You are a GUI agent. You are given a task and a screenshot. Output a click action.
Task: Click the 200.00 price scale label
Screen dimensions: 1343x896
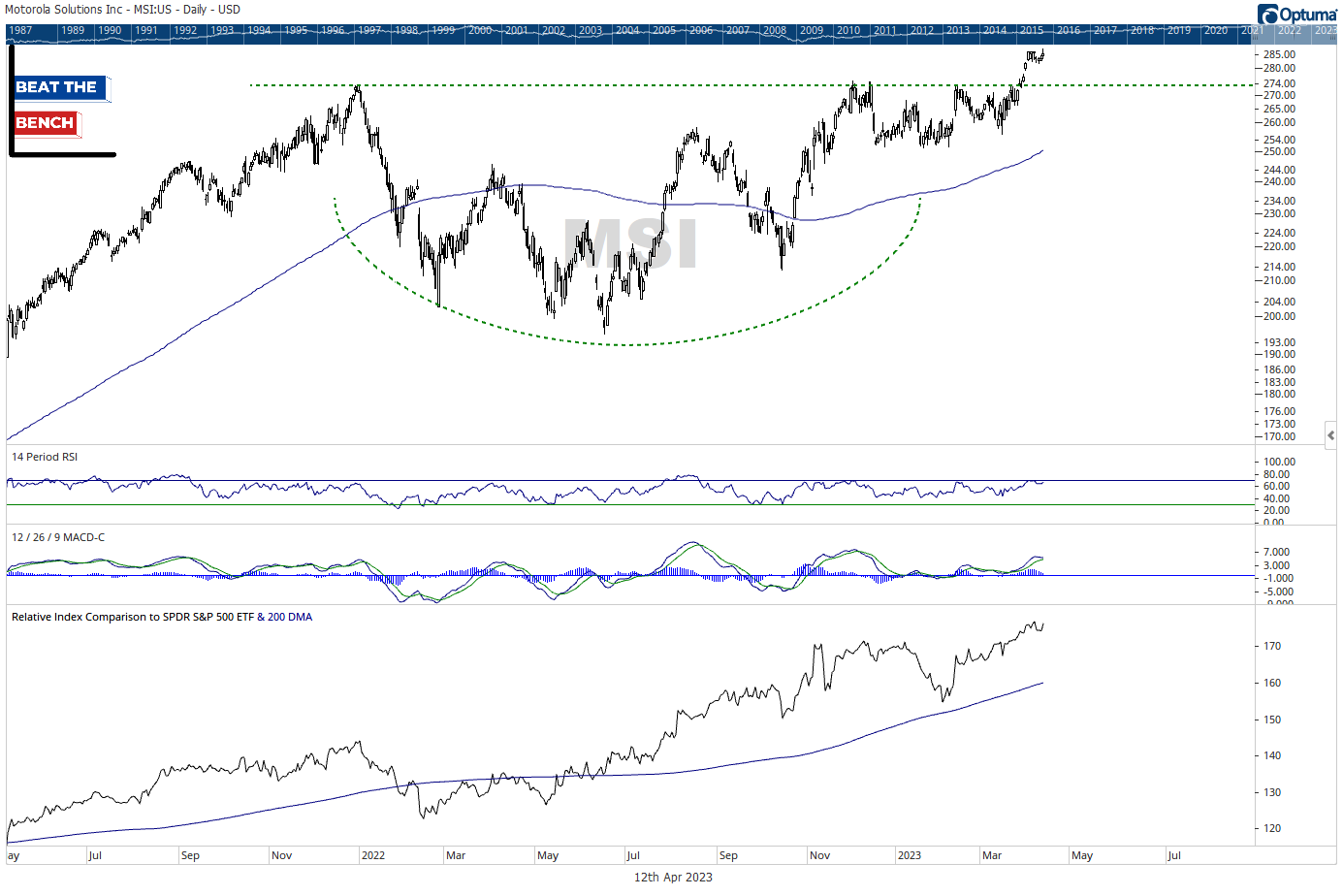pyautogui.click(x=1279, y=316)
